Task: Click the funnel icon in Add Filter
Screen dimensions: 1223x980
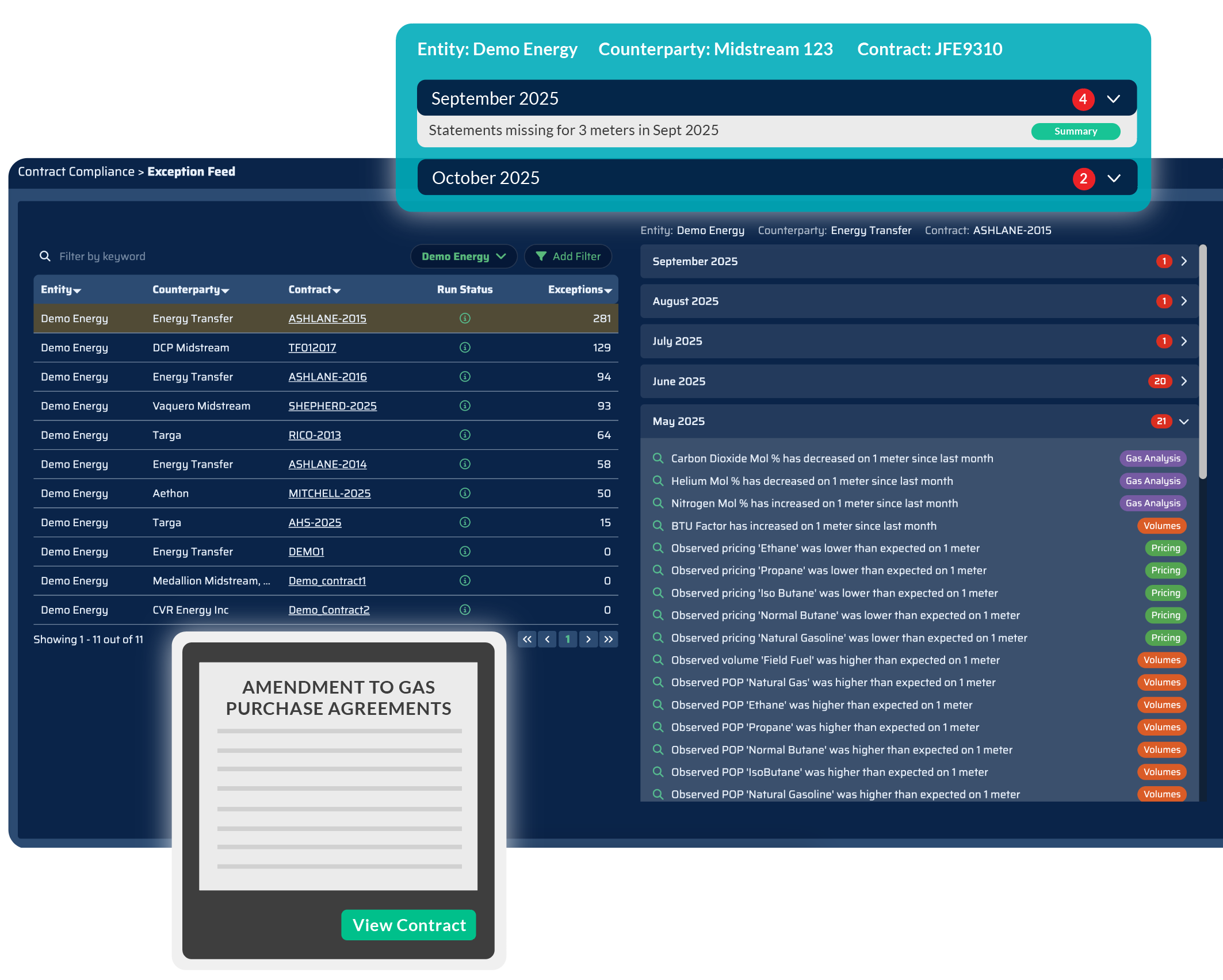Action: coord(541,256)
